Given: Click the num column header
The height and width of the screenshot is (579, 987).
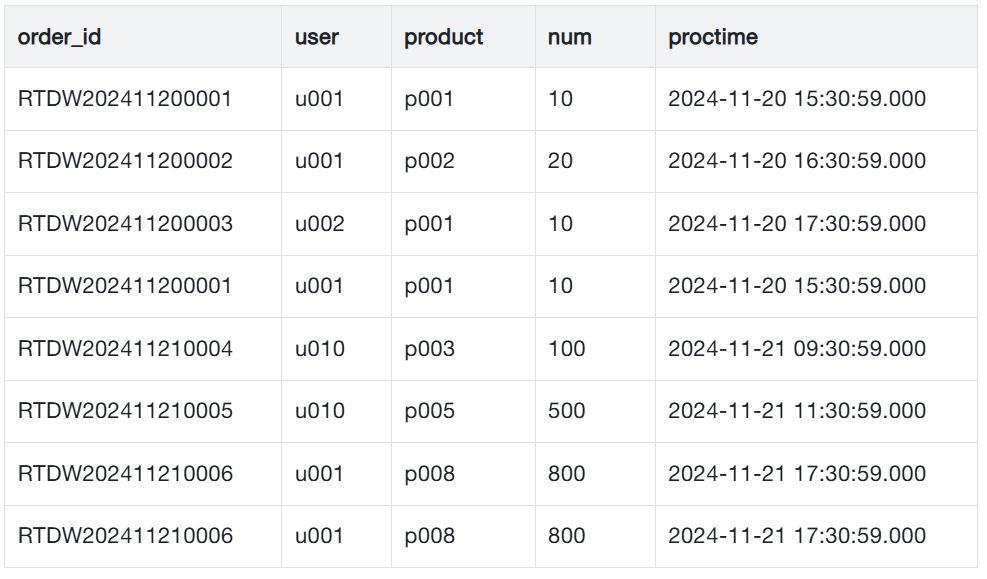Looking at the screenshot, I should [x=570, y=37].
